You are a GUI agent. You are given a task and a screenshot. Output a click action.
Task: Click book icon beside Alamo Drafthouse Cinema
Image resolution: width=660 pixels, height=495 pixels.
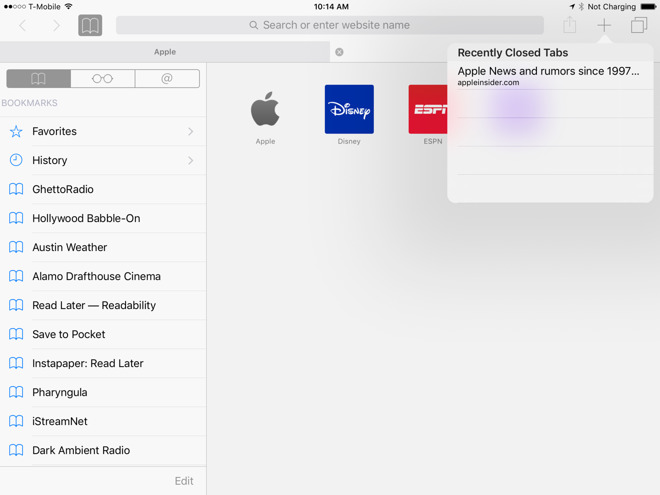[x=16, y=277]
